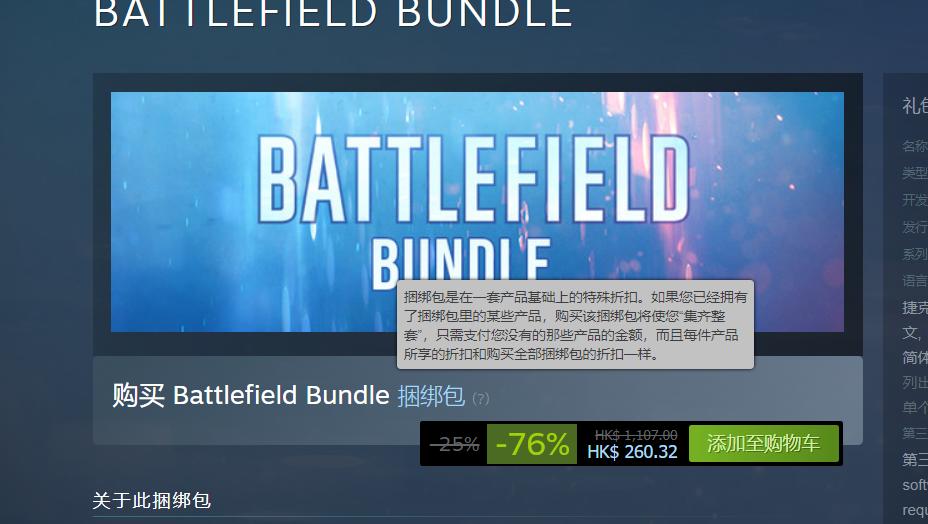
Task: Click the 购买 Battlefield Bundle heading
Action: coord(250,396)
